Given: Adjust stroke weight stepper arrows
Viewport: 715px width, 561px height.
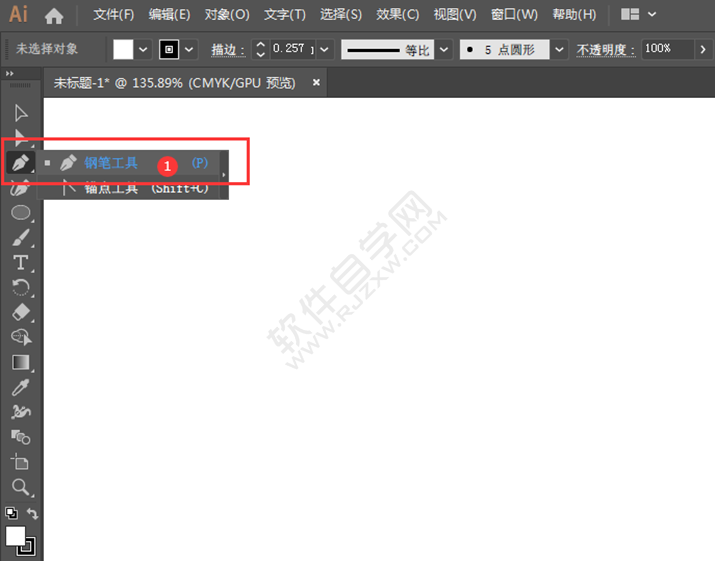Looking at the screenshot, I should coord(260,49).
